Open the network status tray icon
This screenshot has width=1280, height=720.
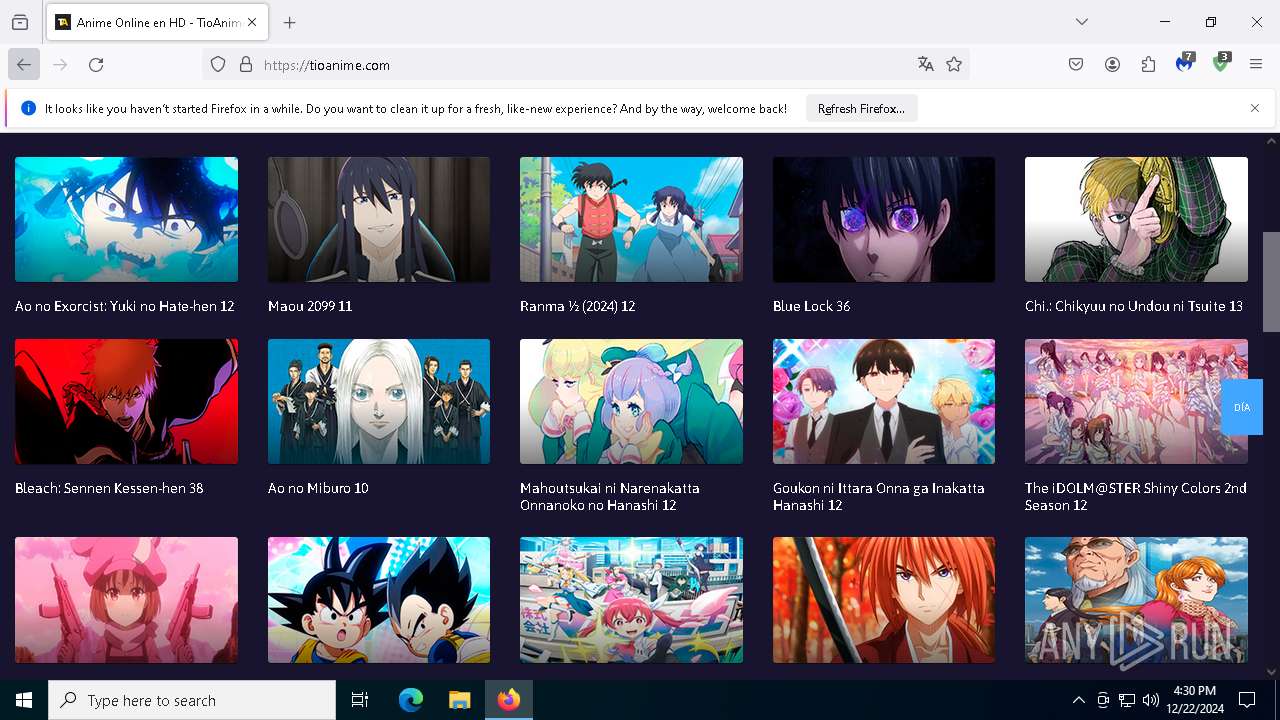(1127, 700)
